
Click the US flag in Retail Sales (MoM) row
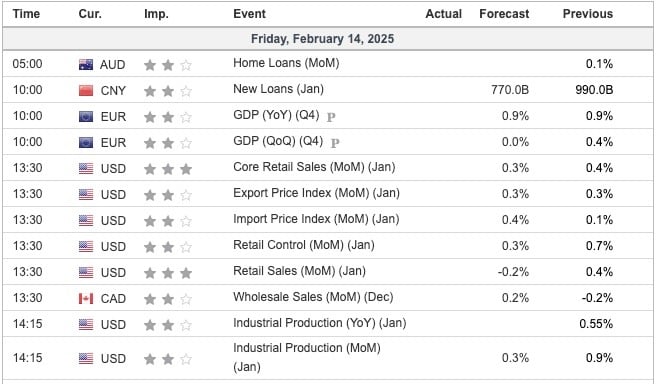pyautogui.click(x=86, y=272)
